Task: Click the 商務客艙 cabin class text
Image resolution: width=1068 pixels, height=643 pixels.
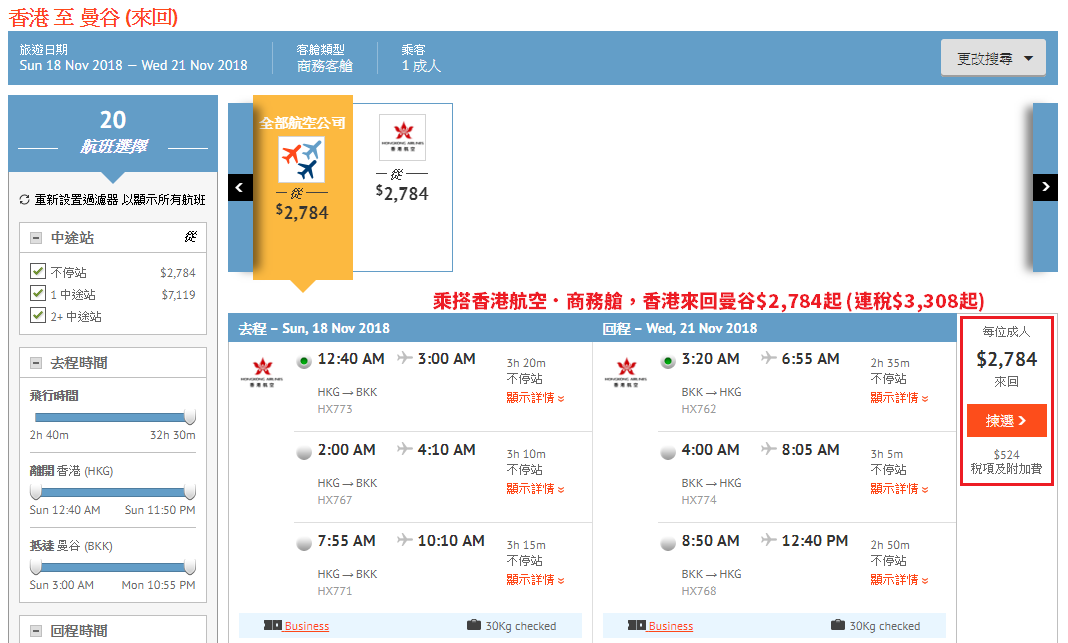Action: [x=325, y=66]
